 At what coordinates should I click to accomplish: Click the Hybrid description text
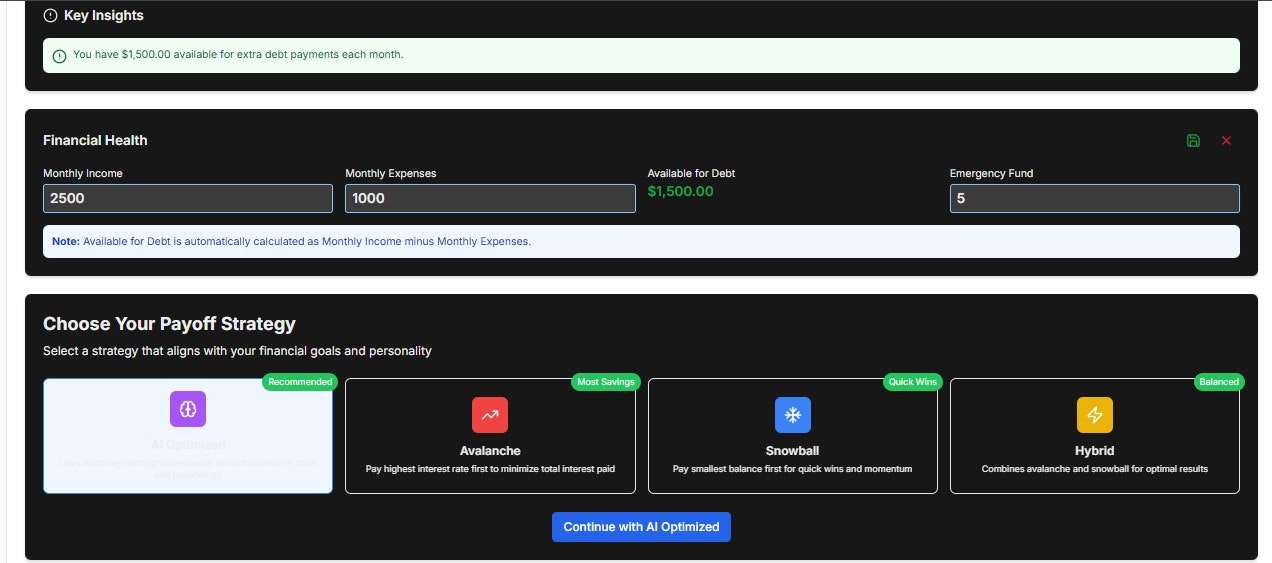(x=1095, y=469)
